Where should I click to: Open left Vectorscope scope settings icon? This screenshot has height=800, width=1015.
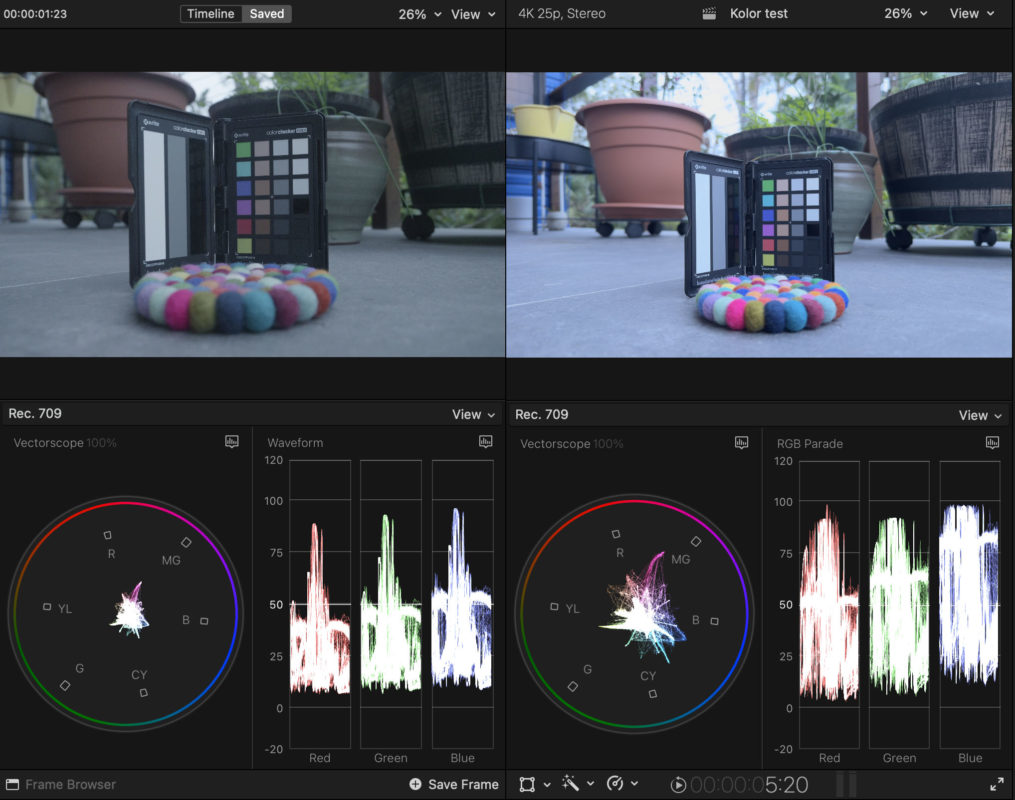(232, 441)
